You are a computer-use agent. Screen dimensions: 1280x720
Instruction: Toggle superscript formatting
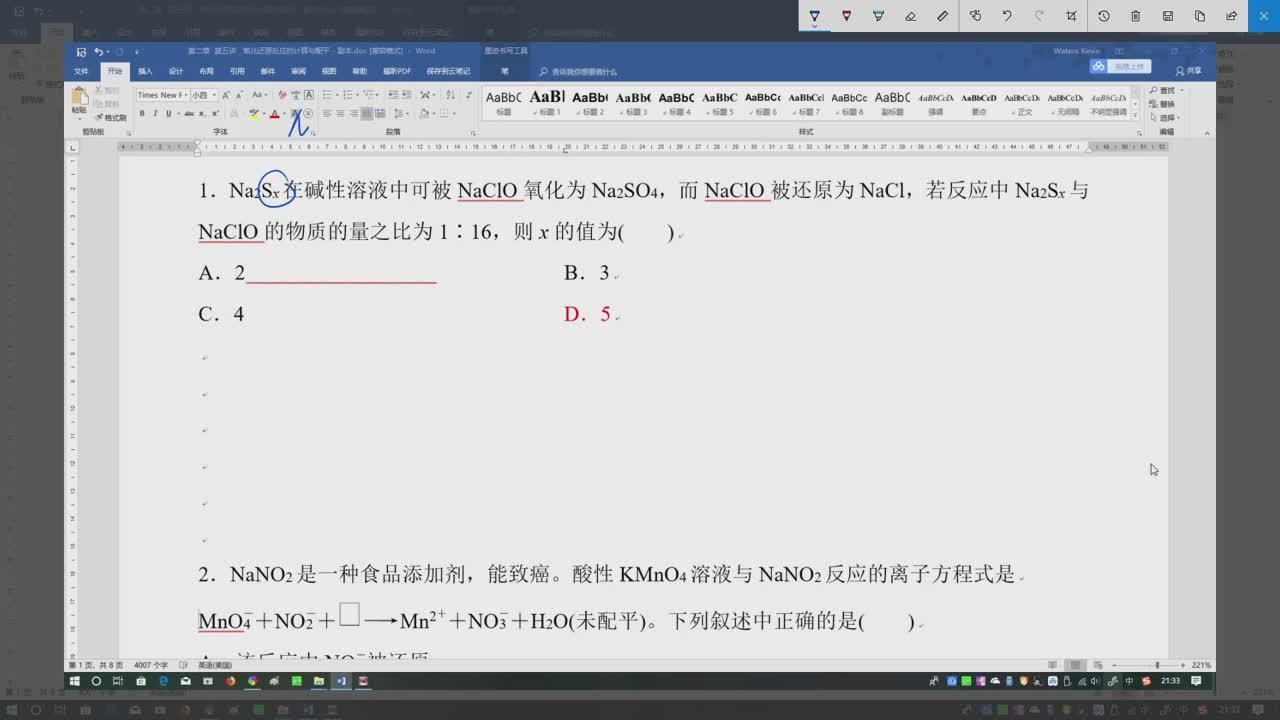(x=215, y=114)
